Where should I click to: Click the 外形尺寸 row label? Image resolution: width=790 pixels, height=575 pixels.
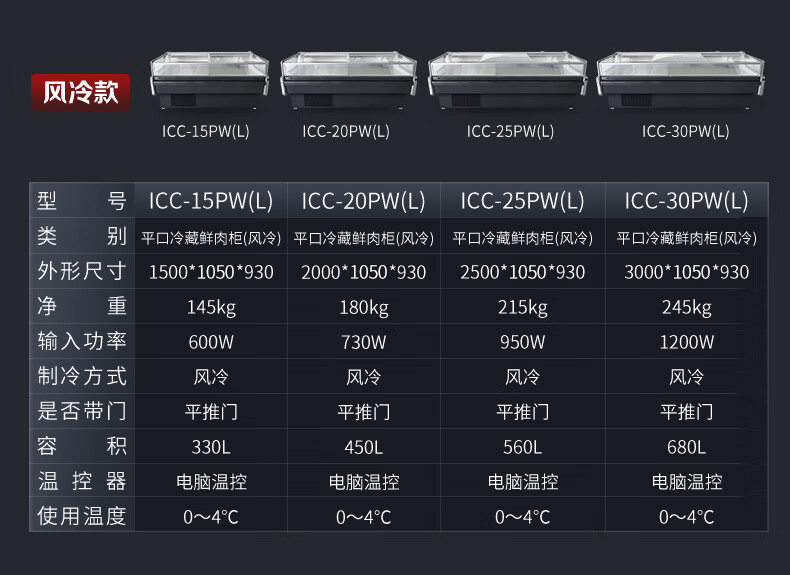82,271
